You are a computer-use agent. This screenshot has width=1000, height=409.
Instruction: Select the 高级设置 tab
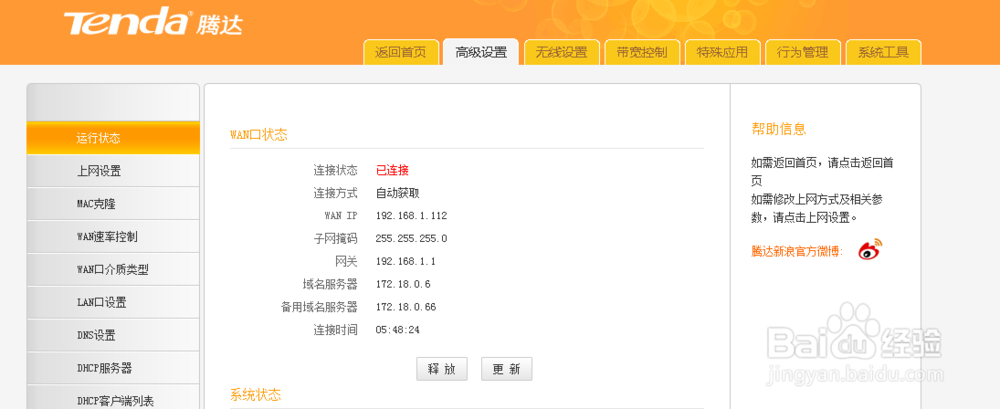coord(481,52)
